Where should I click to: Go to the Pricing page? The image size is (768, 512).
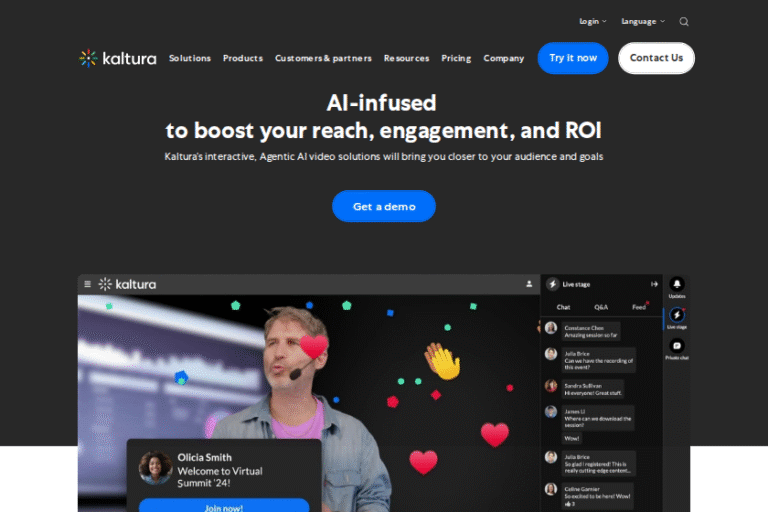click(x=456, y=58)
